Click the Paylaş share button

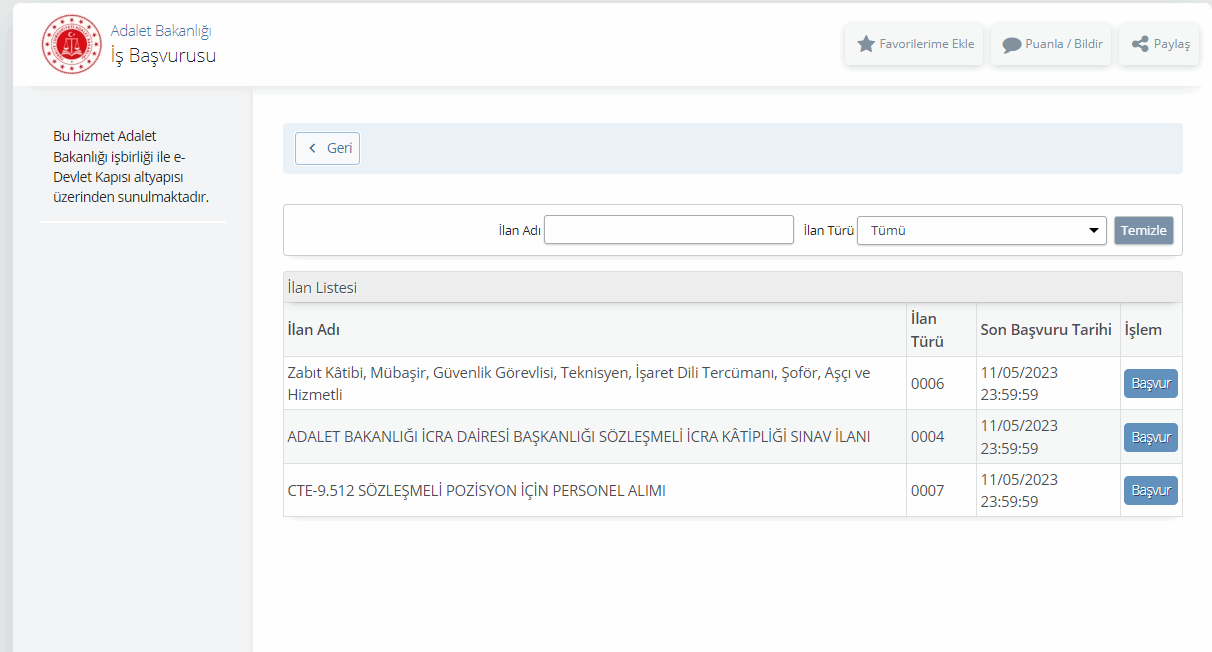(x=1159, y=44)
